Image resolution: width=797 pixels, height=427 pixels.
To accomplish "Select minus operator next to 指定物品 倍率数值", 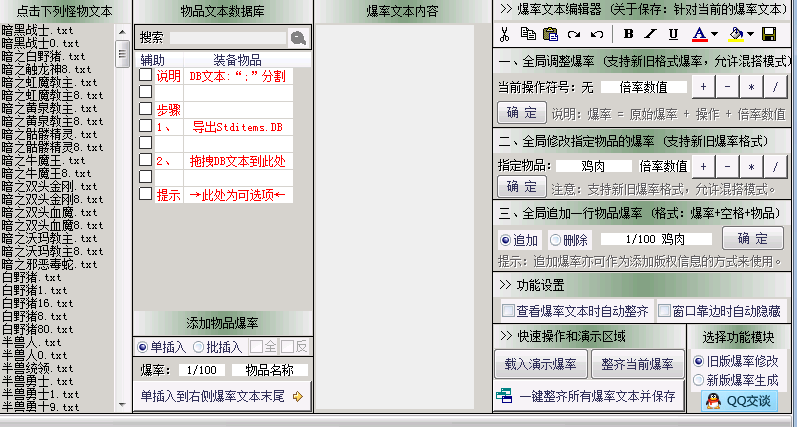I will point(727,166).
